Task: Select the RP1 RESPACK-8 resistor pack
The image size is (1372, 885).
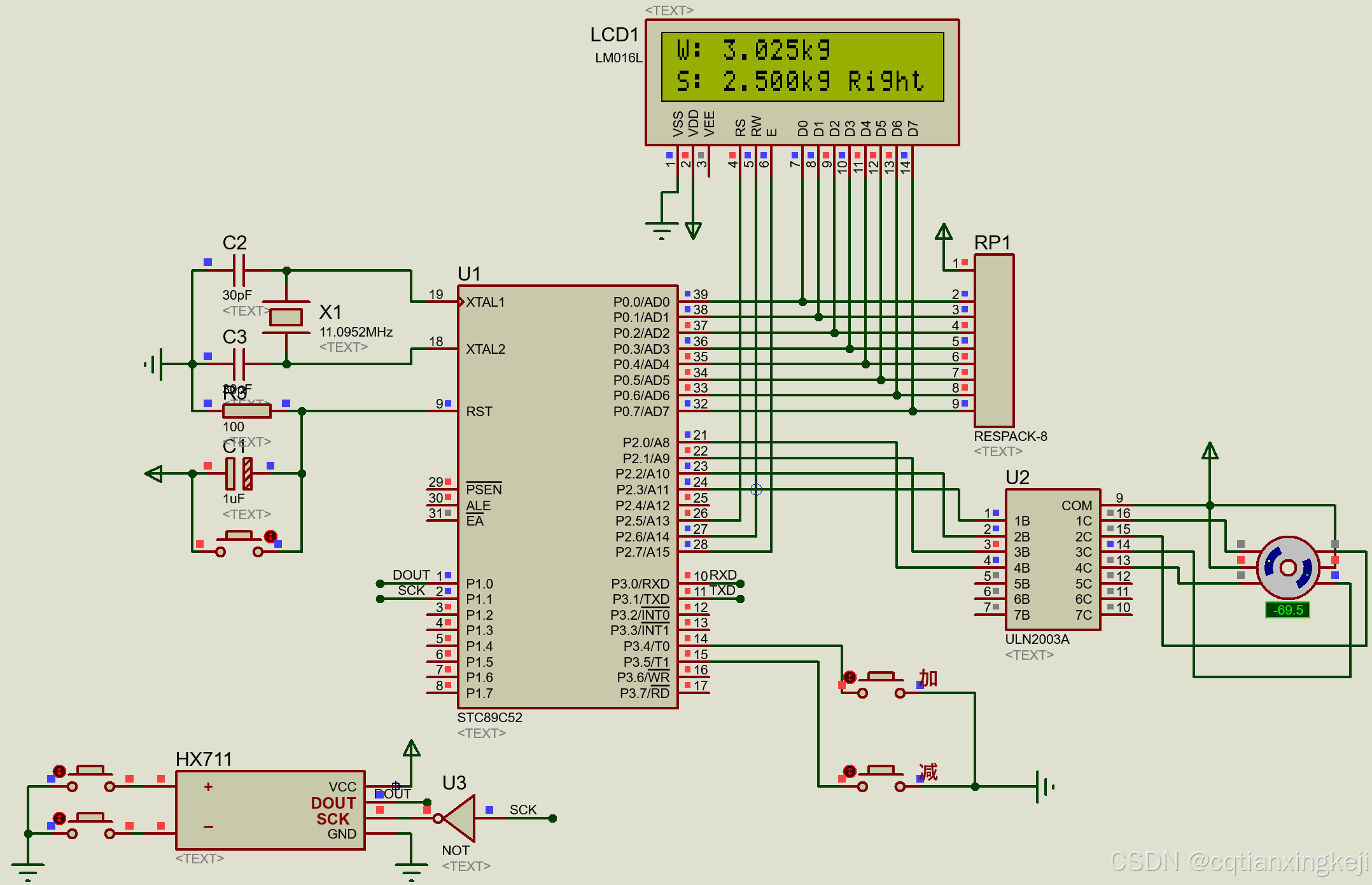Action: pos(993,341)
